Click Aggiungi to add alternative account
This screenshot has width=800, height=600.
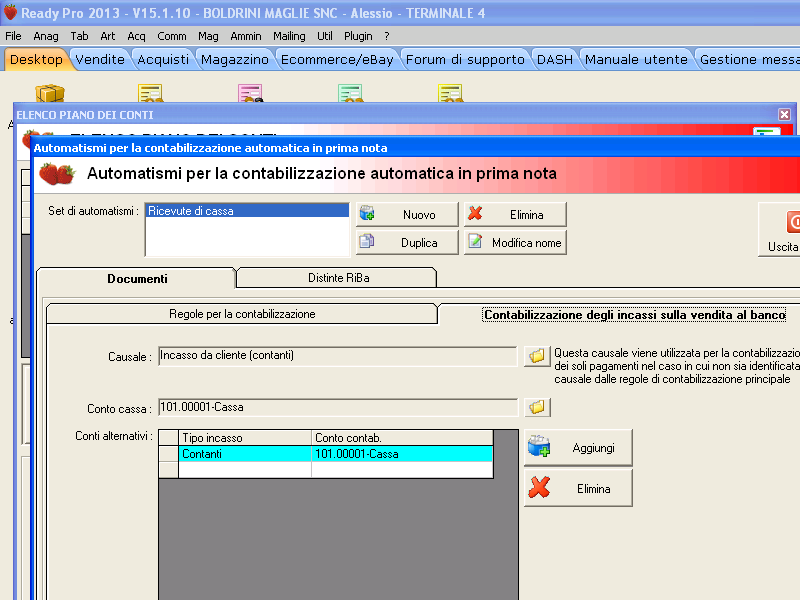click(x=578, y=447)
